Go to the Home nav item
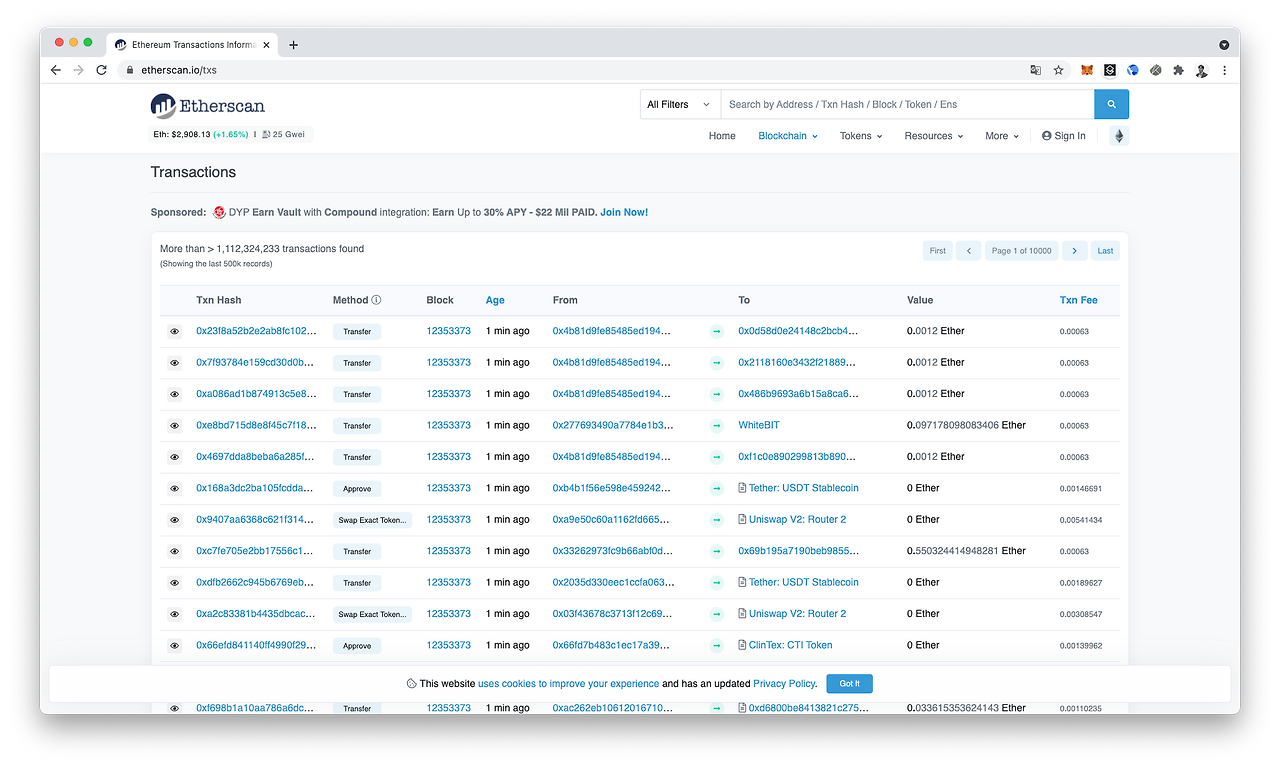 point(722,136)
